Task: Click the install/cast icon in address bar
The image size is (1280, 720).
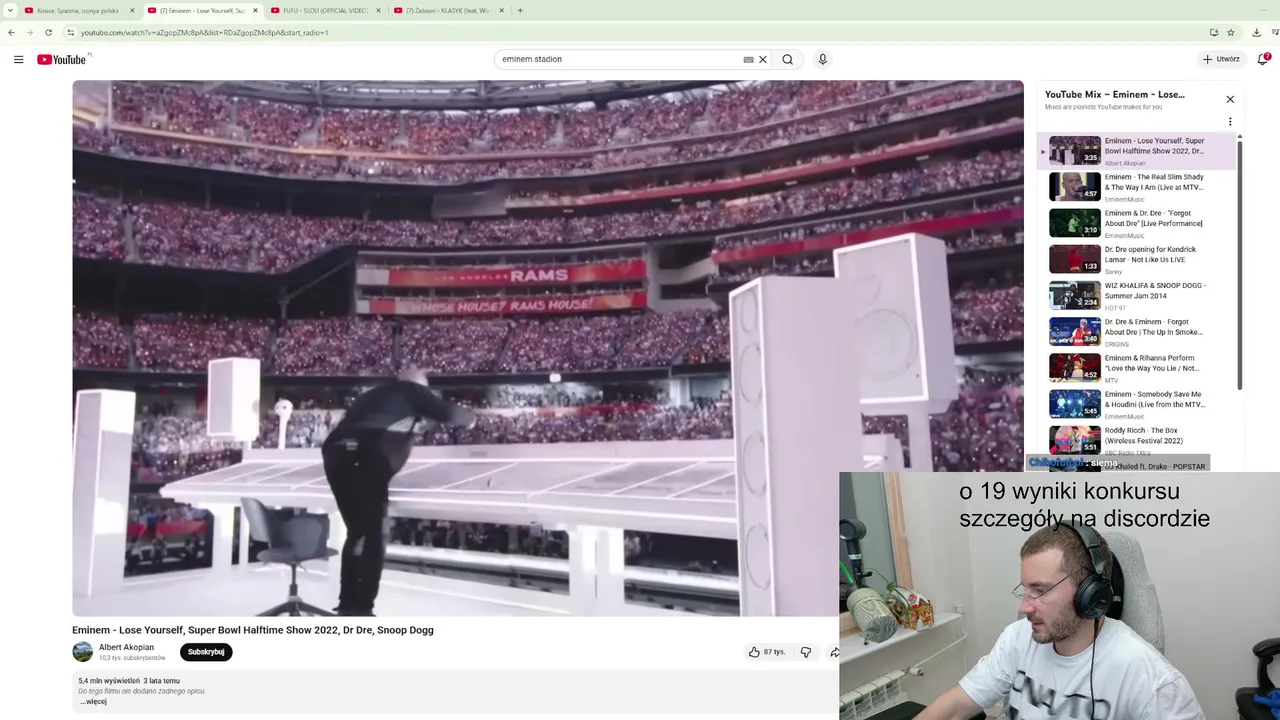Action: point(1214,32)
